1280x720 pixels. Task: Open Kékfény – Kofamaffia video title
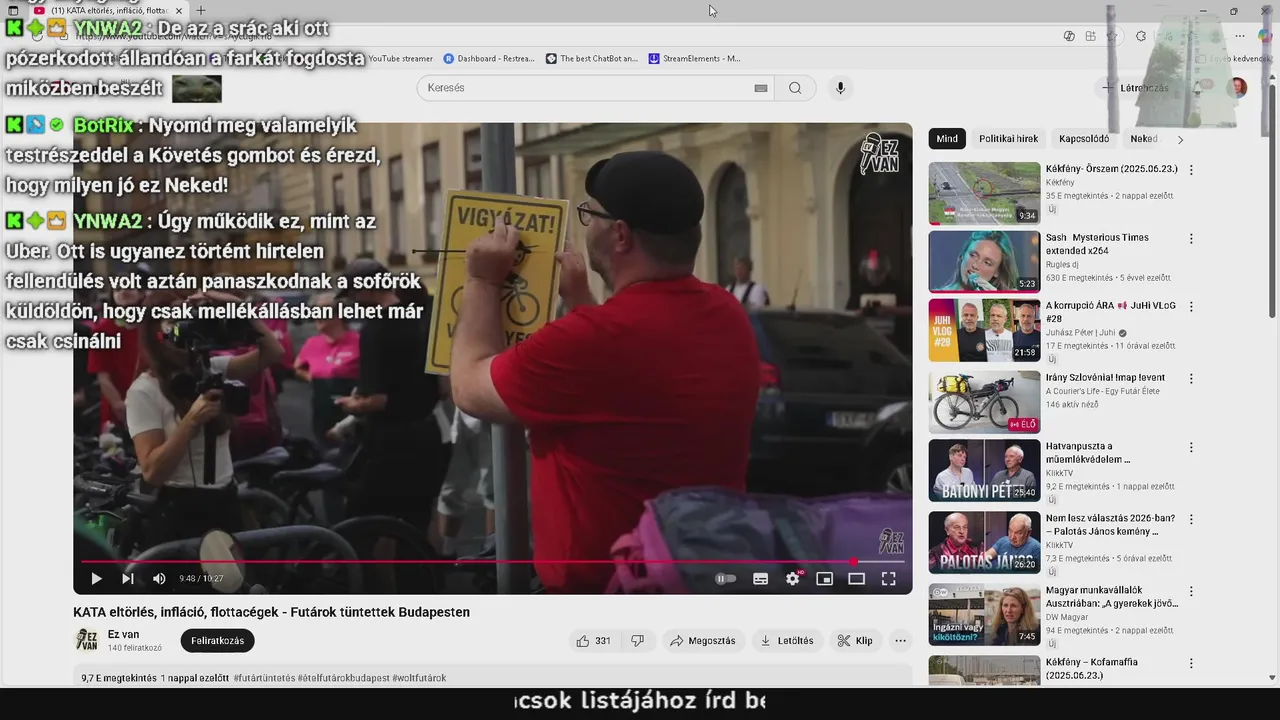pos(1092,668)
